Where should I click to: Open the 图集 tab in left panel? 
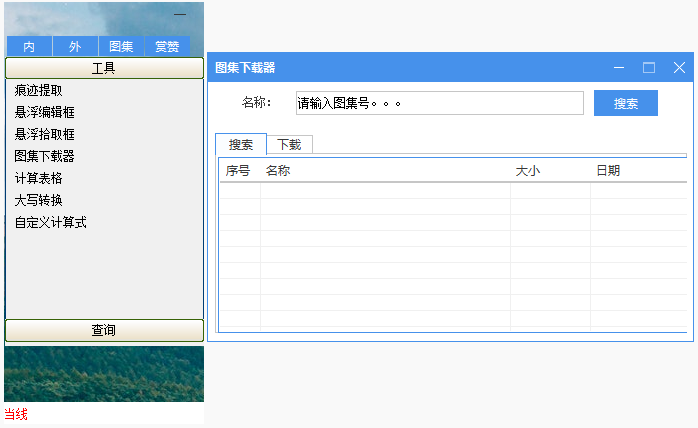121,46
